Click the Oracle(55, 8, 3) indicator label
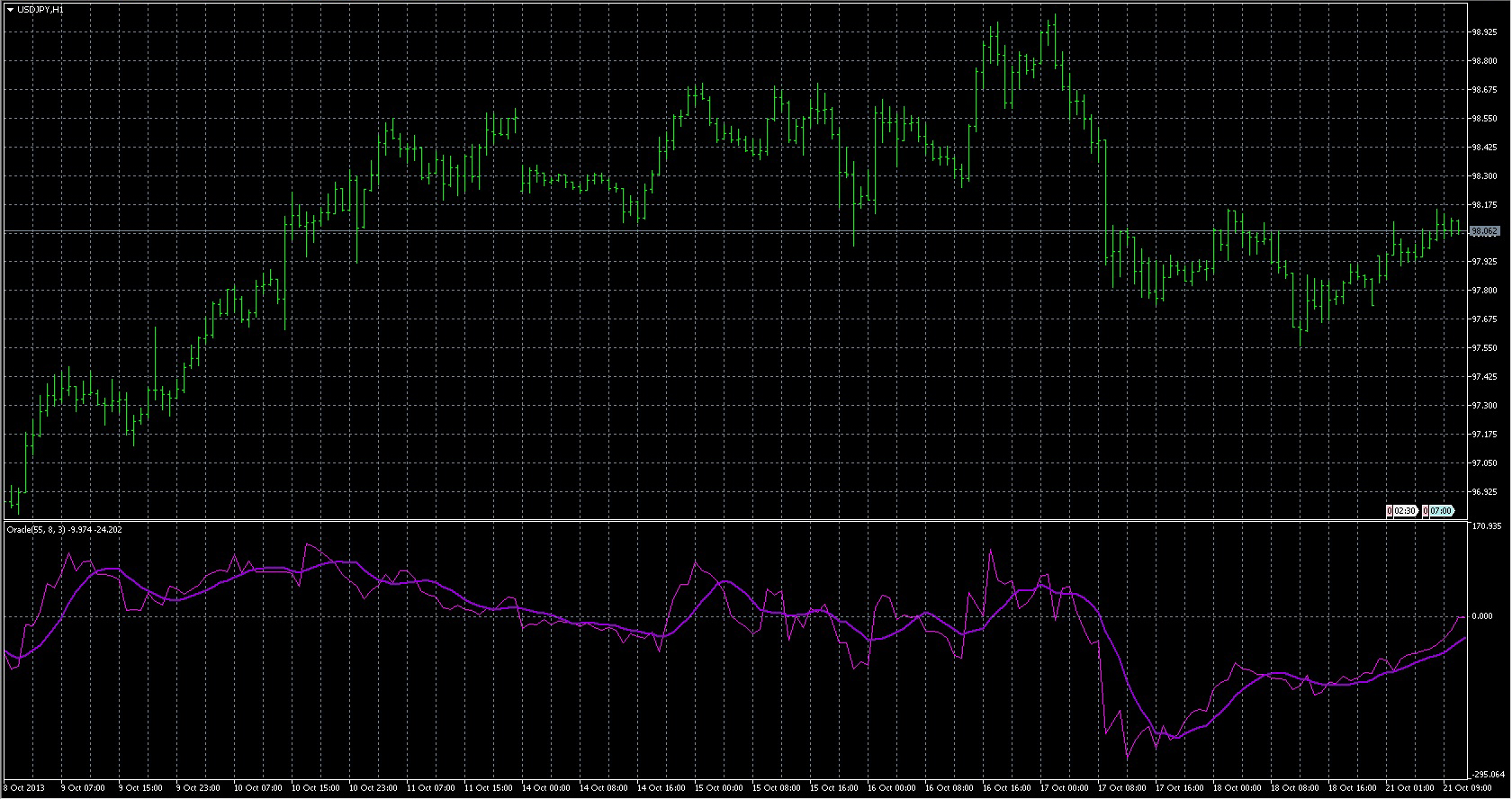Image resolution: width=1512 pixels, height=799 pixels. tap(36, 529)
